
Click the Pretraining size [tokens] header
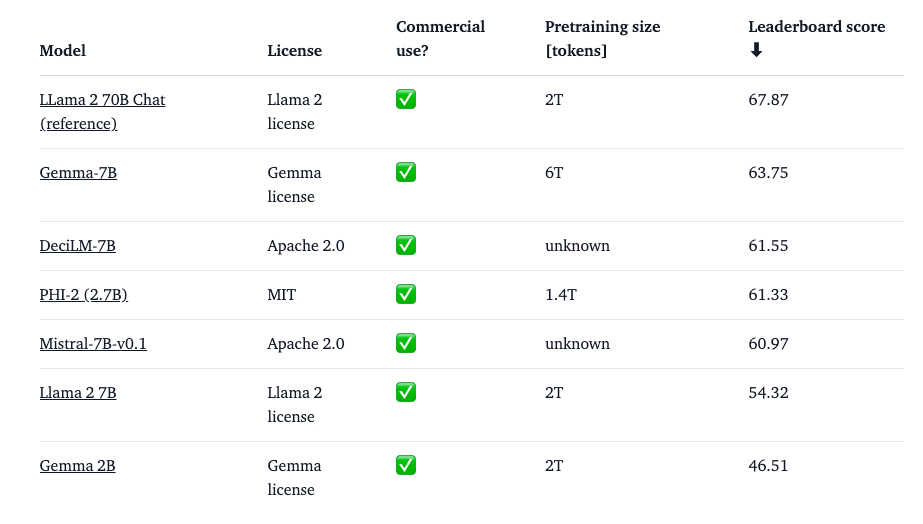pos(602,38)
